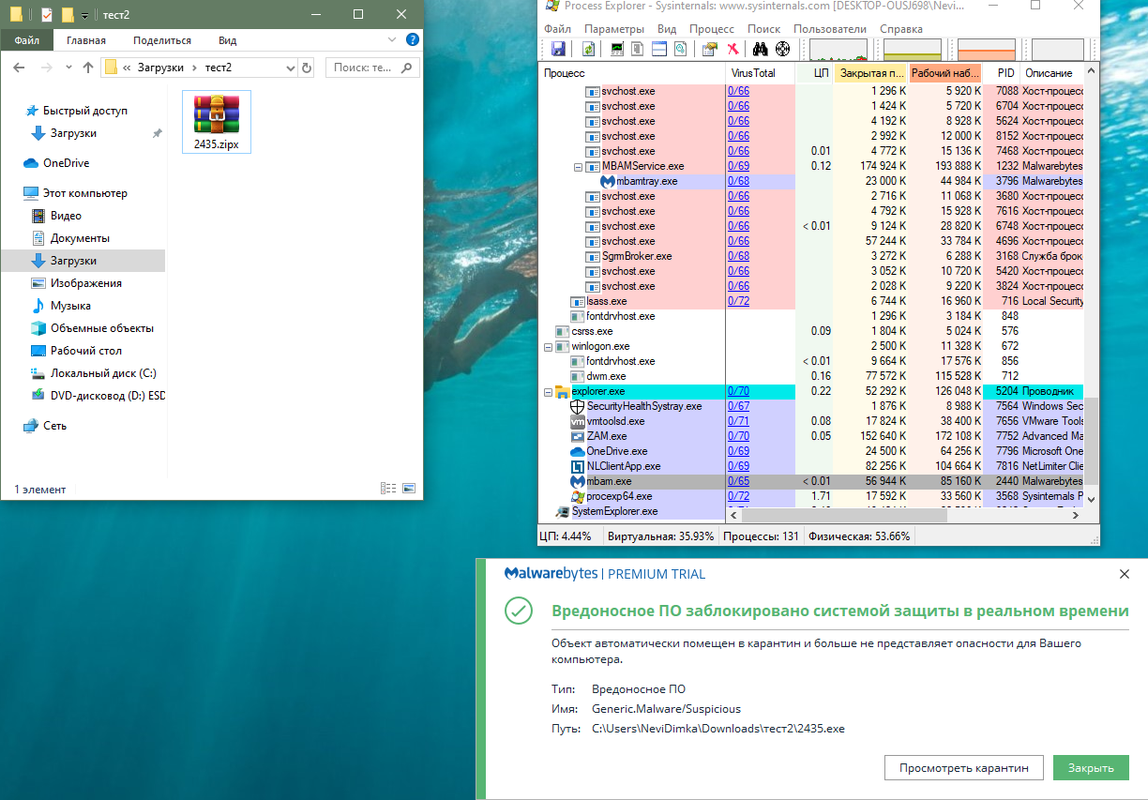Click DLL/handle view toolbar icon
The height and width of the screenshot is (800, 1148).
tap(680, 49)
